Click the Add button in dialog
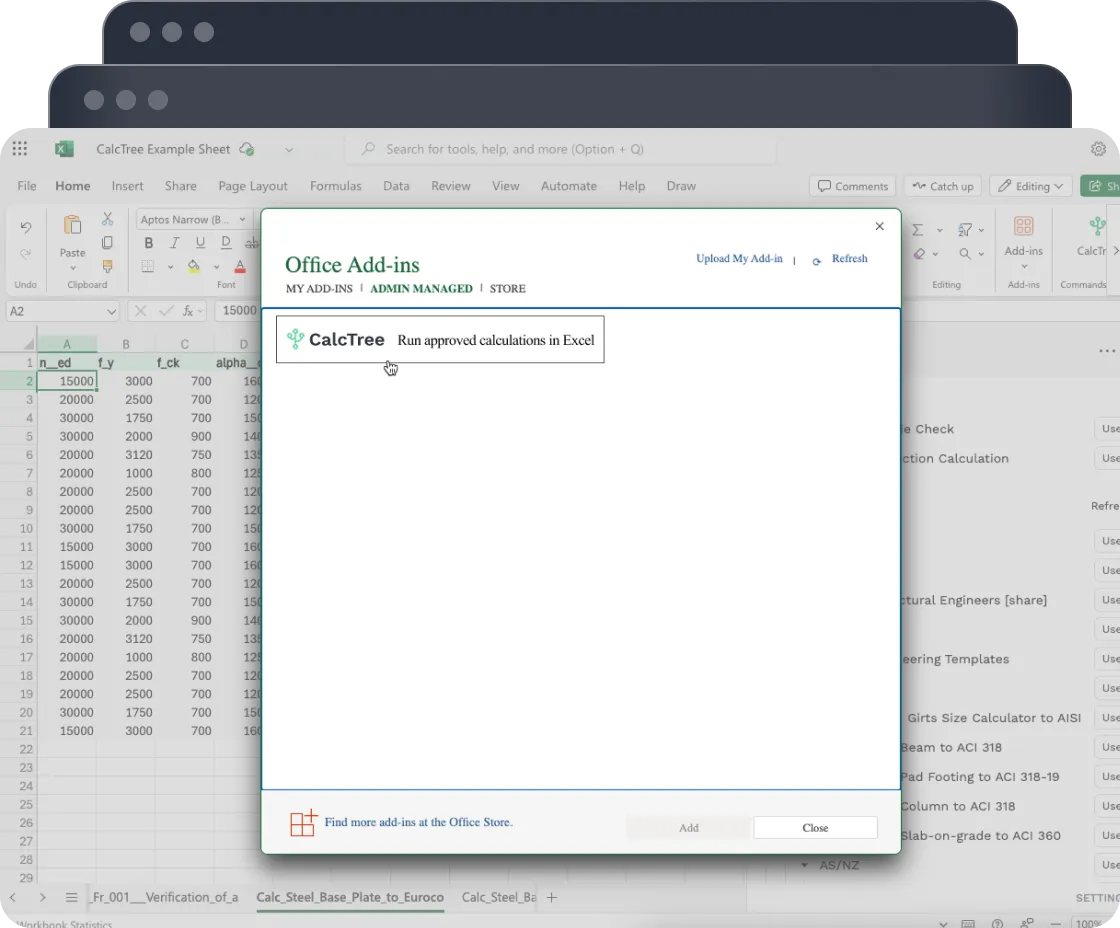The width and height of the screenshot is (1120, 928). coord(689,827)
